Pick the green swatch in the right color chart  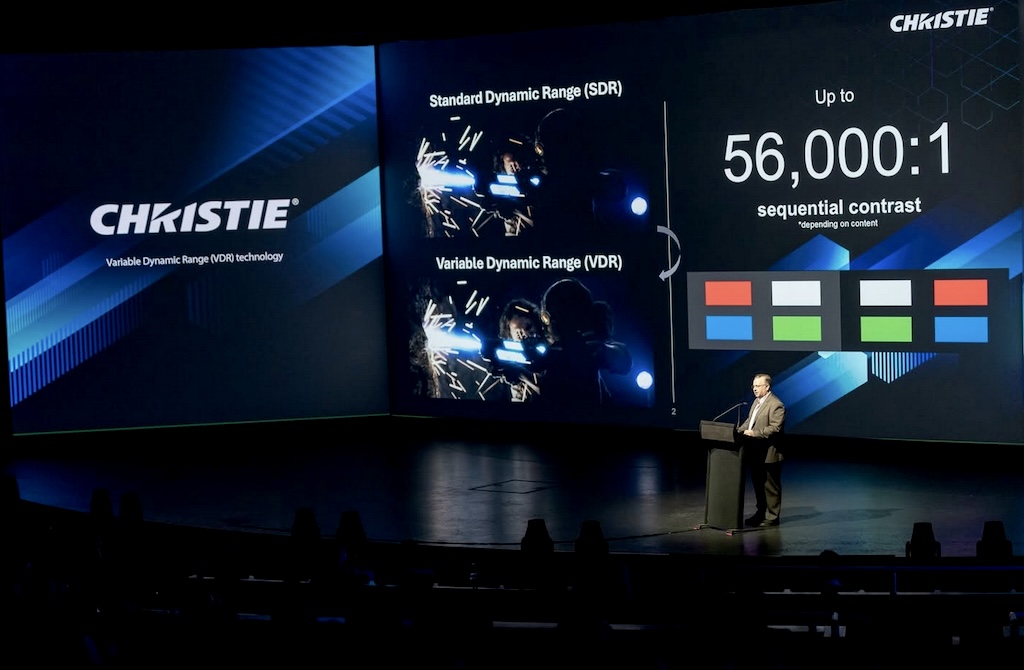click(x=886, y=329)
